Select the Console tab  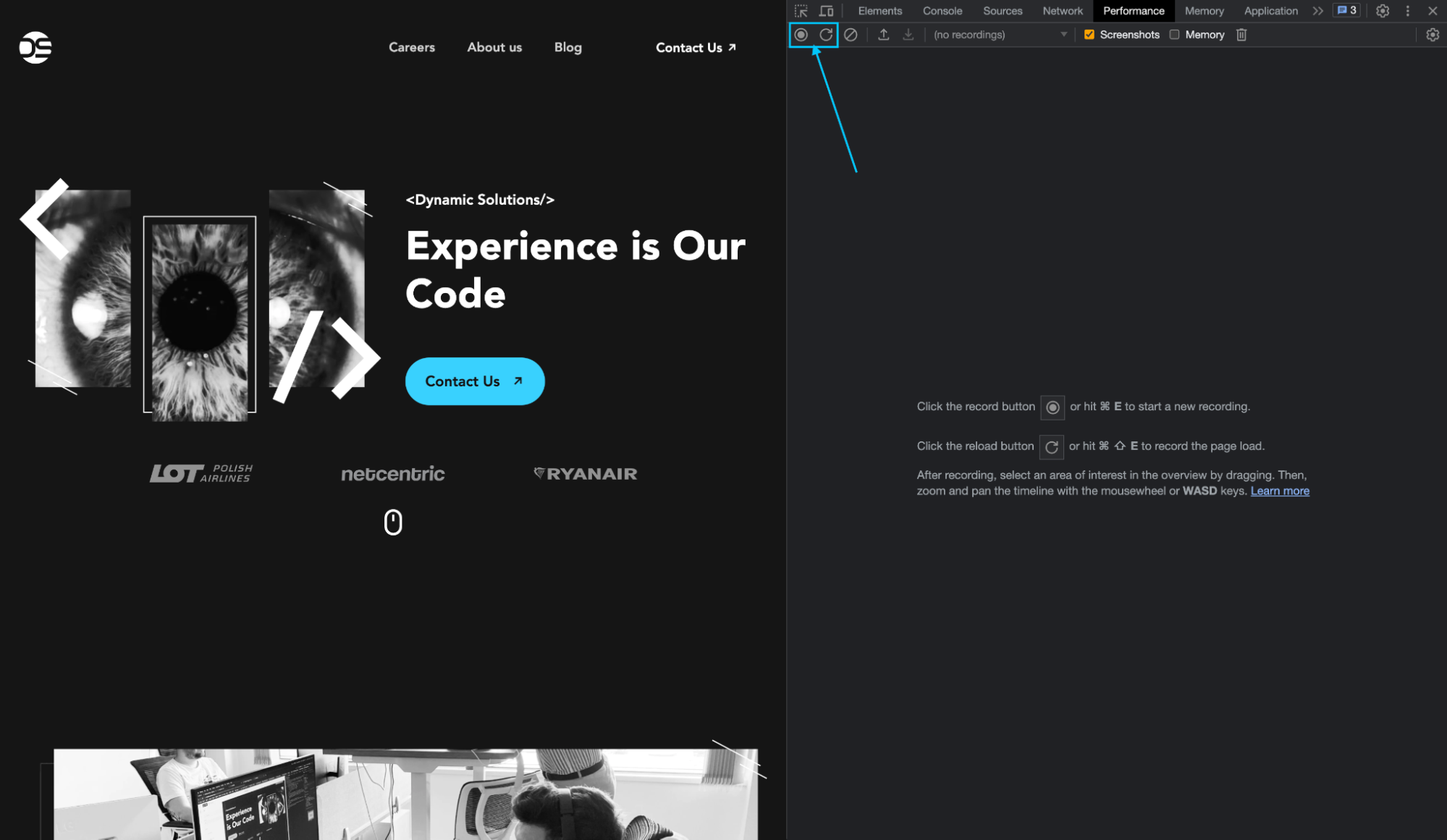941,10
